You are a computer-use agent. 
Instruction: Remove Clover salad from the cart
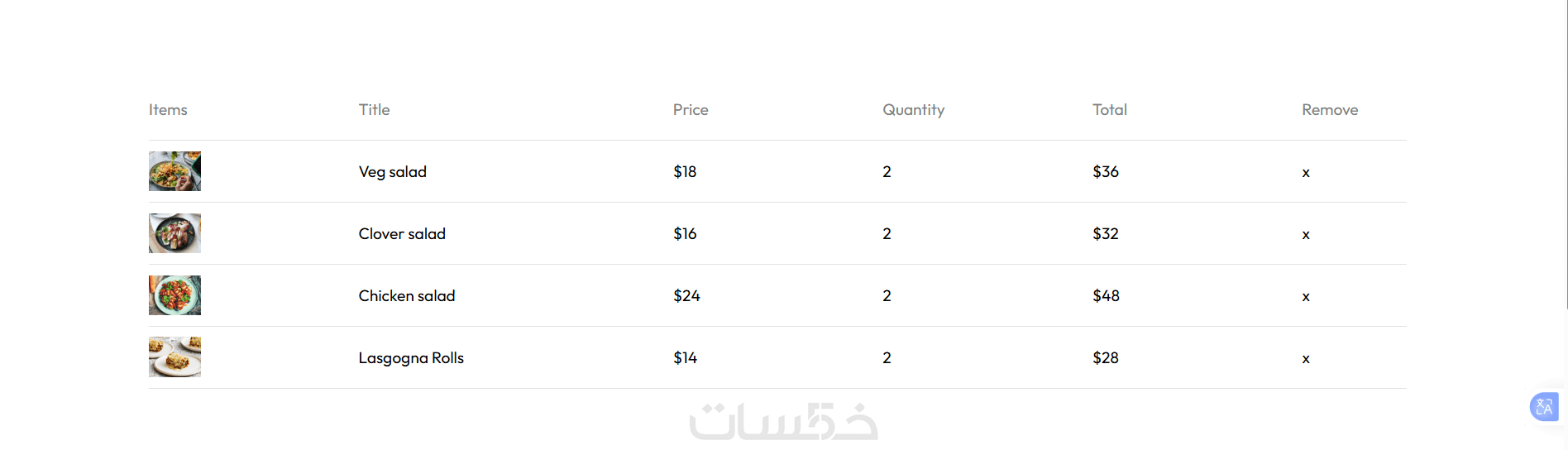pos(1306,235)
